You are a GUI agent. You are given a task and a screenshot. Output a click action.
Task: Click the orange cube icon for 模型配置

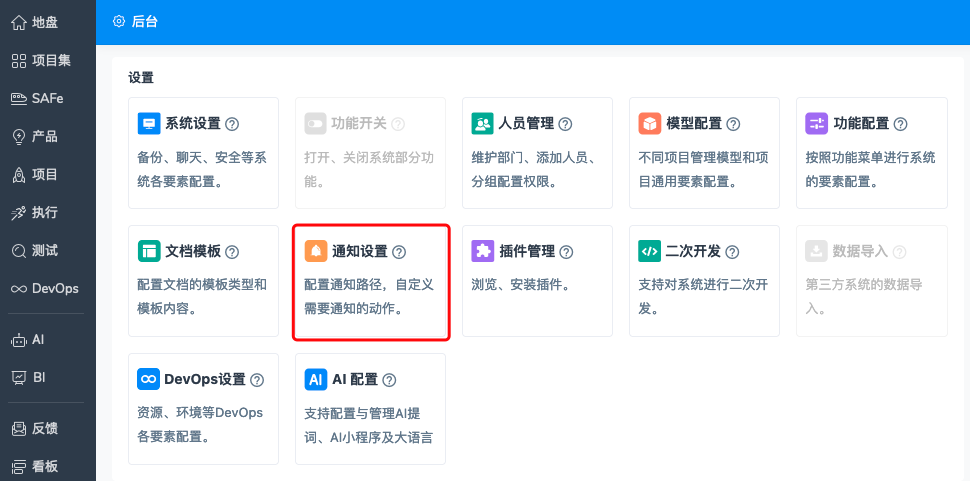click(650, 124)
